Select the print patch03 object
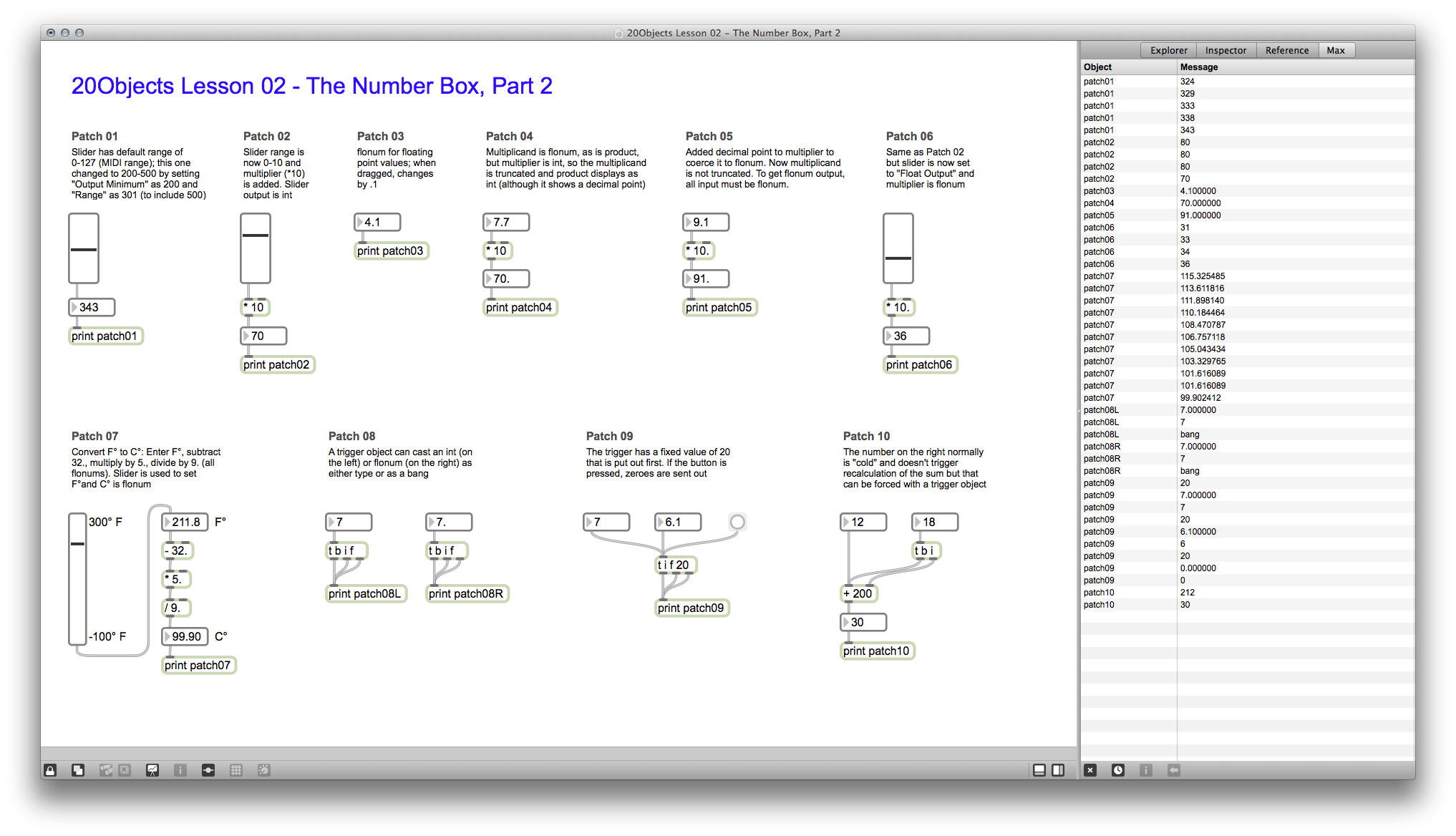 [x=392, y=251]
